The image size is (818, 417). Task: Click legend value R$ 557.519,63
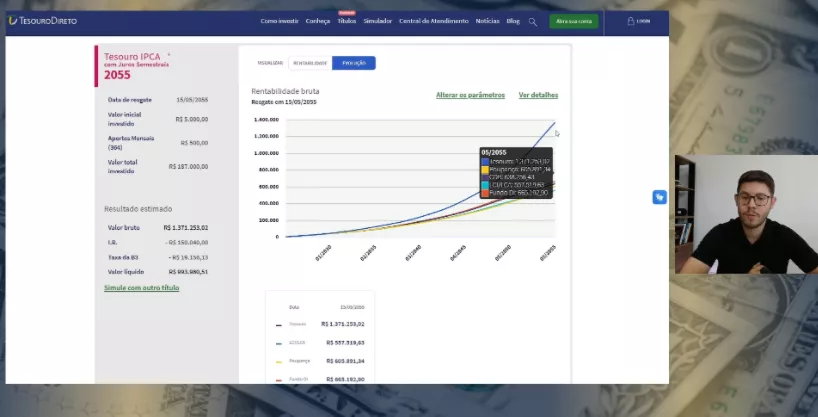click(345, 343)
